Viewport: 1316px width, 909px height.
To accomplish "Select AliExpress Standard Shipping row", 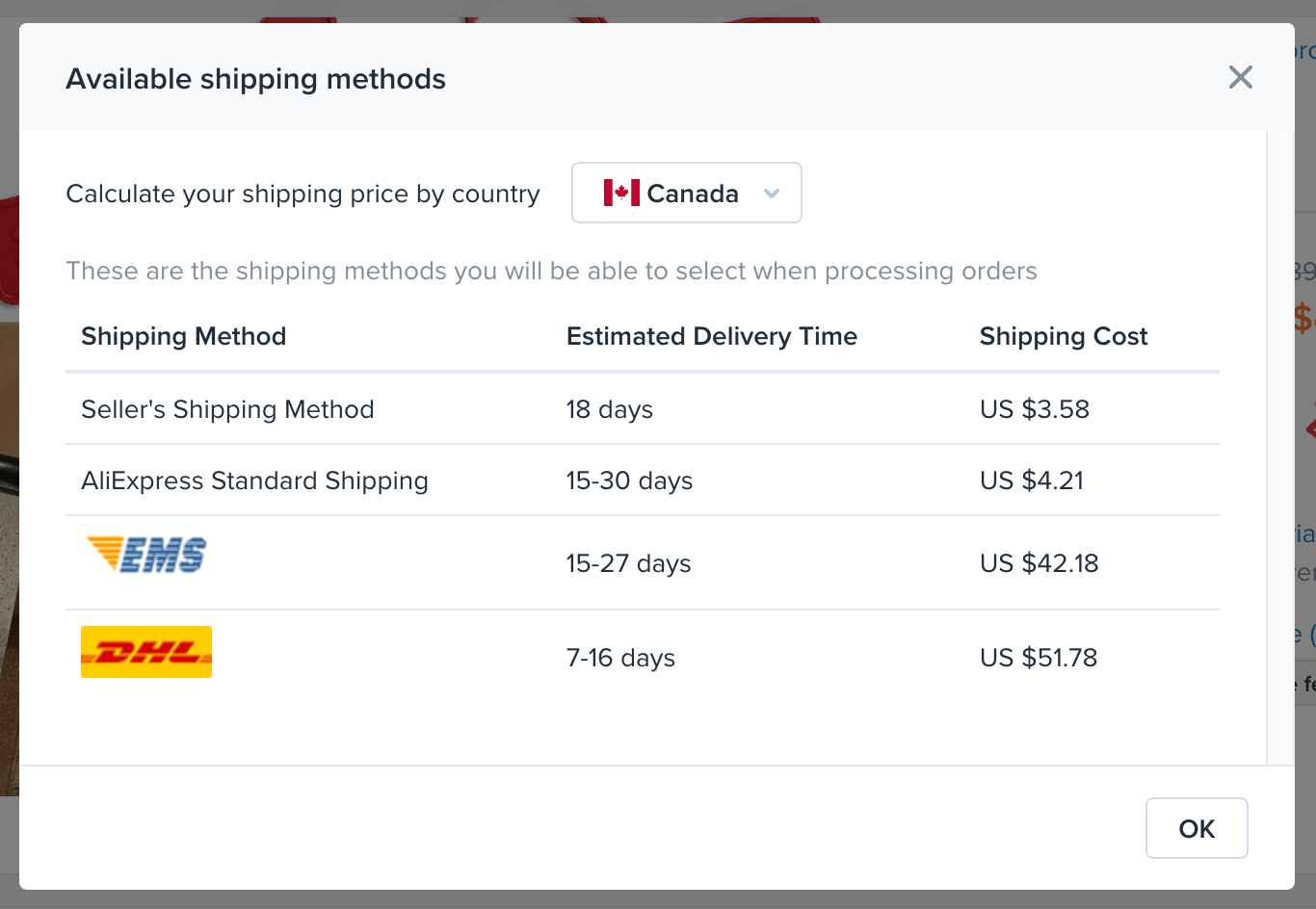I will point(254,480).
